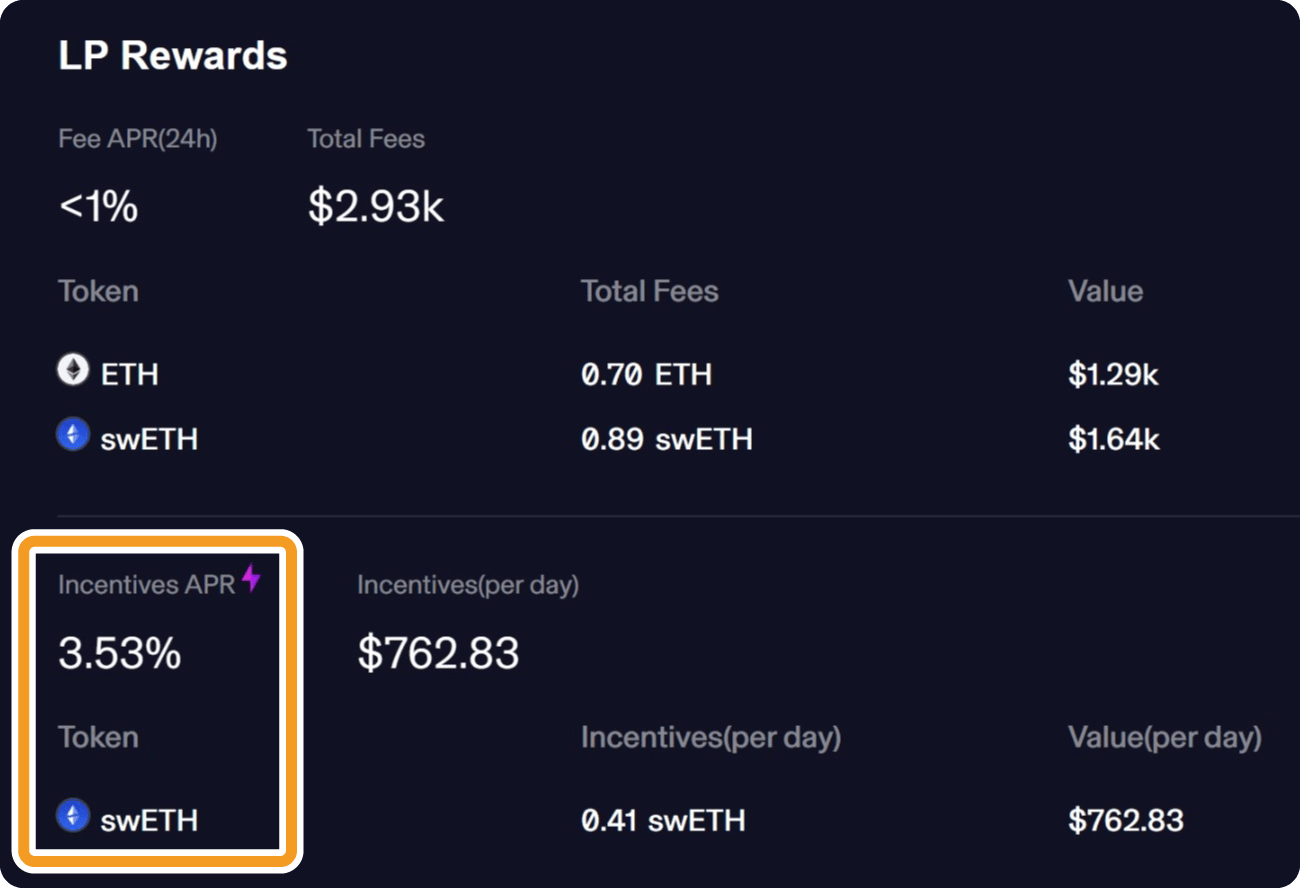Click the 3.53% incentives APR value
The height and width of the screenshot is (888, 1300).
120,654
